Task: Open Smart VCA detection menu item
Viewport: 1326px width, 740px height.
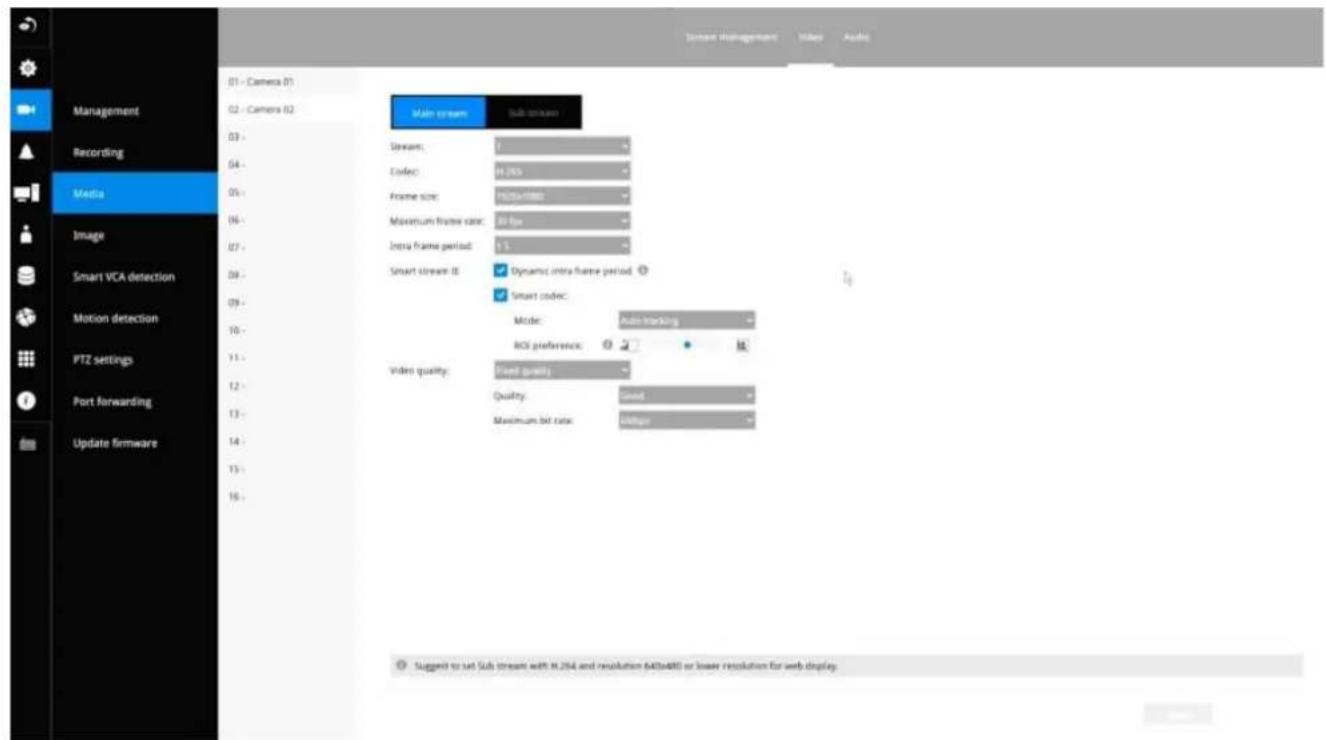Action: click(135, 276)
